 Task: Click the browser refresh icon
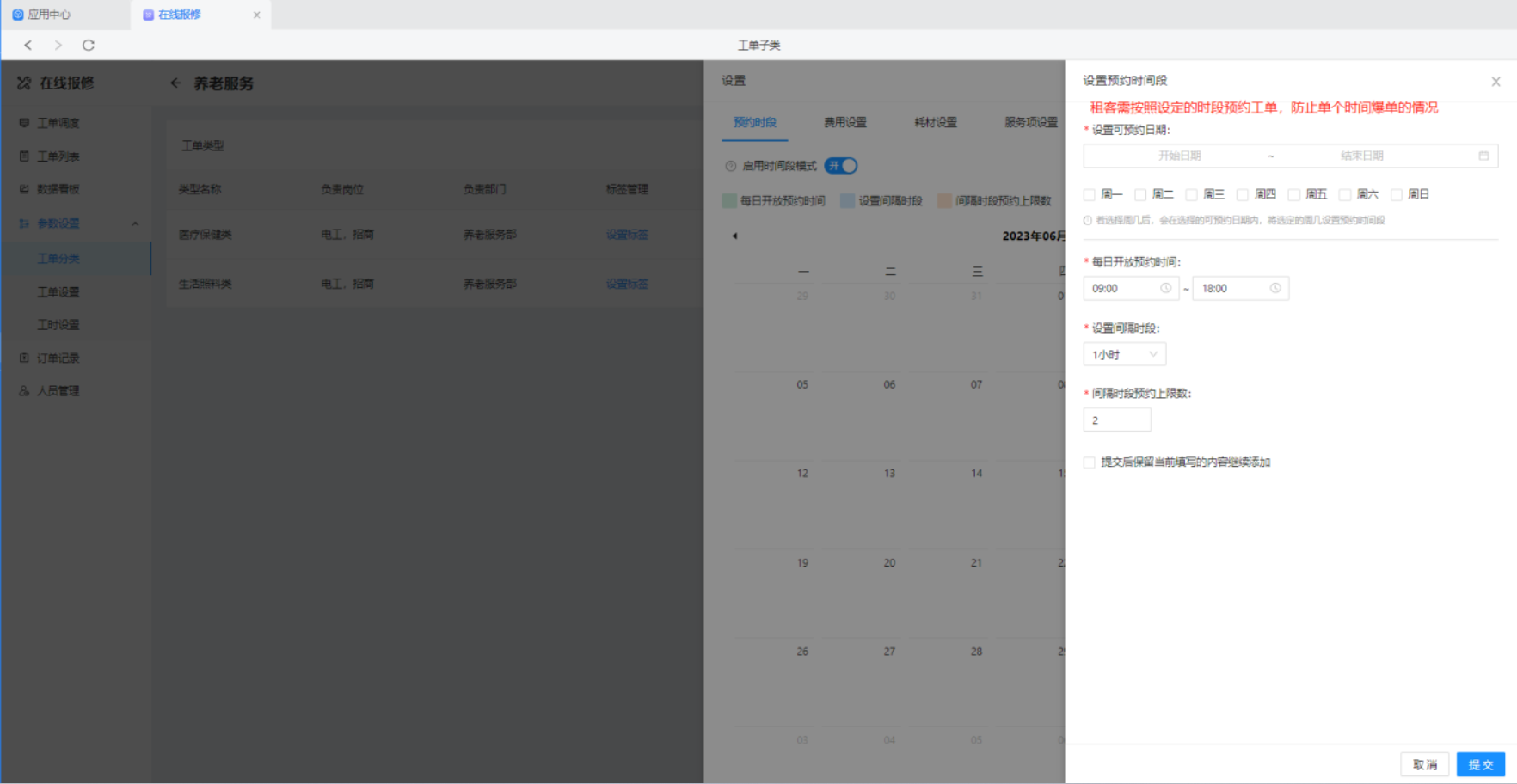88,45
